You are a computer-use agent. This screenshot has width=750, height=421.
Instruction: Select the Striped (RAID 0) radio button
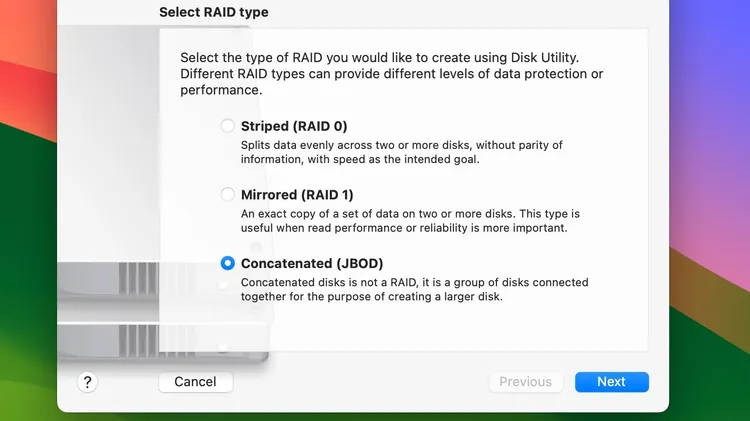click(228, 126)
